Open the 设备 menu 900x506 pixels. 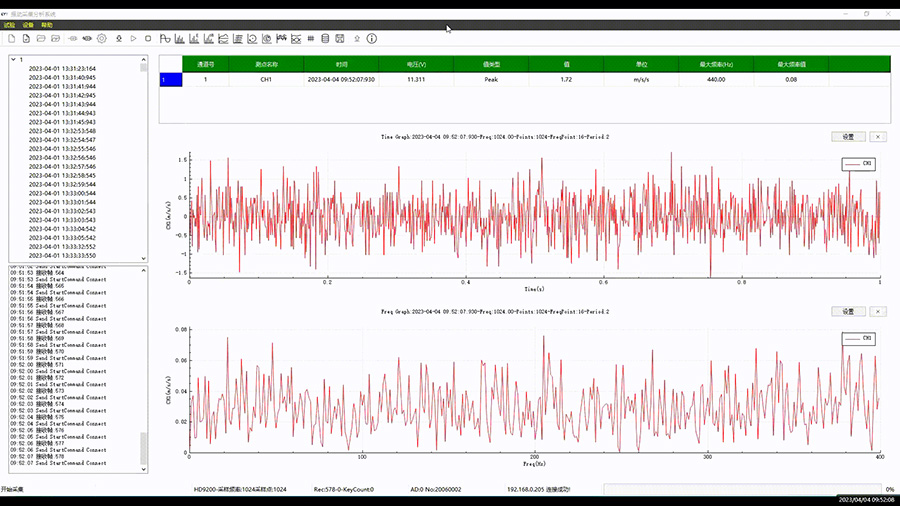coord(27,25)
